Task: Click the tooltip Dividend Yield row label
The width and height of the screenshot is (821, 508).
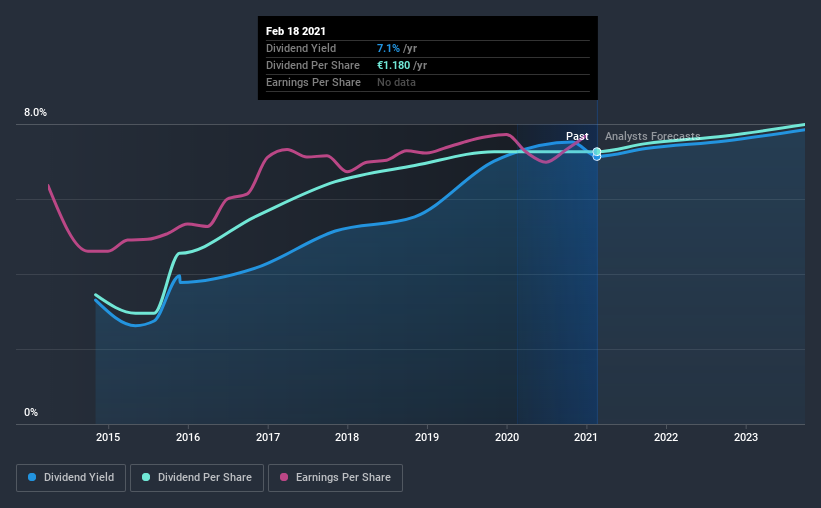Action: 301,48
